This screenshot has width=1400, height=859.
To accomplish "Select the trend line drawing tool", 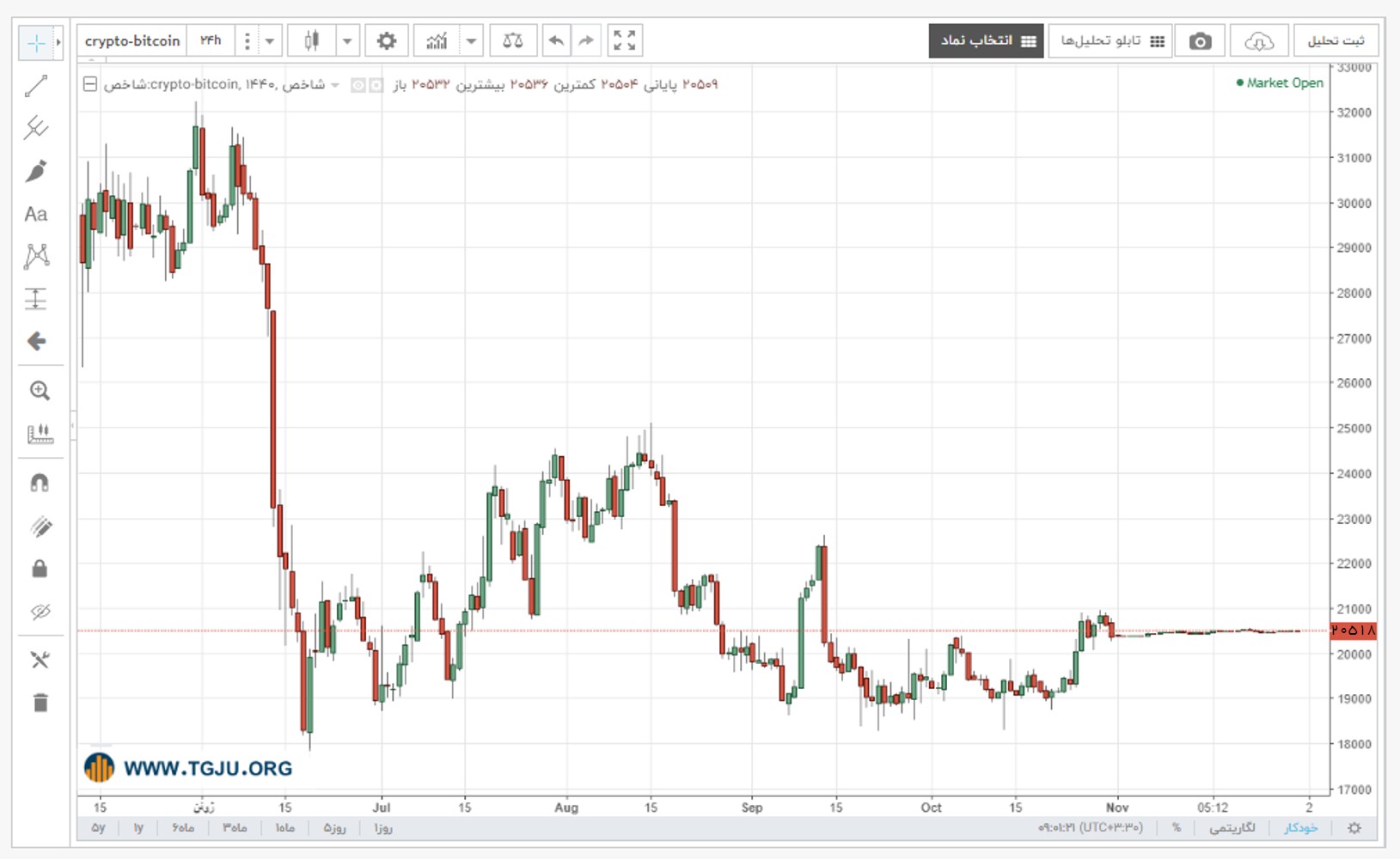I will [x=36, y=86].
